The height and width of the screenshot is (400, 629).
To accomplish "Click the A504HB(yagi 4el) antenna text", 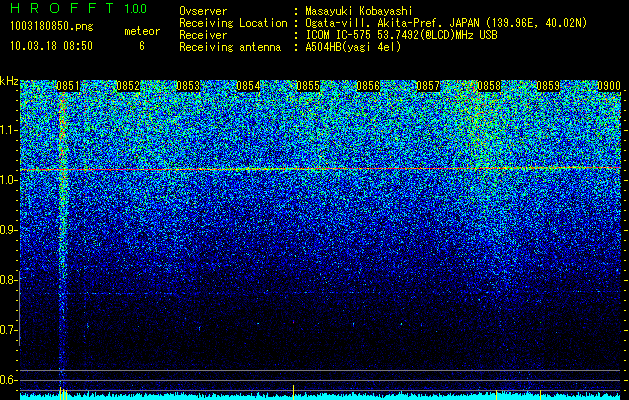I will coord(353,47).
